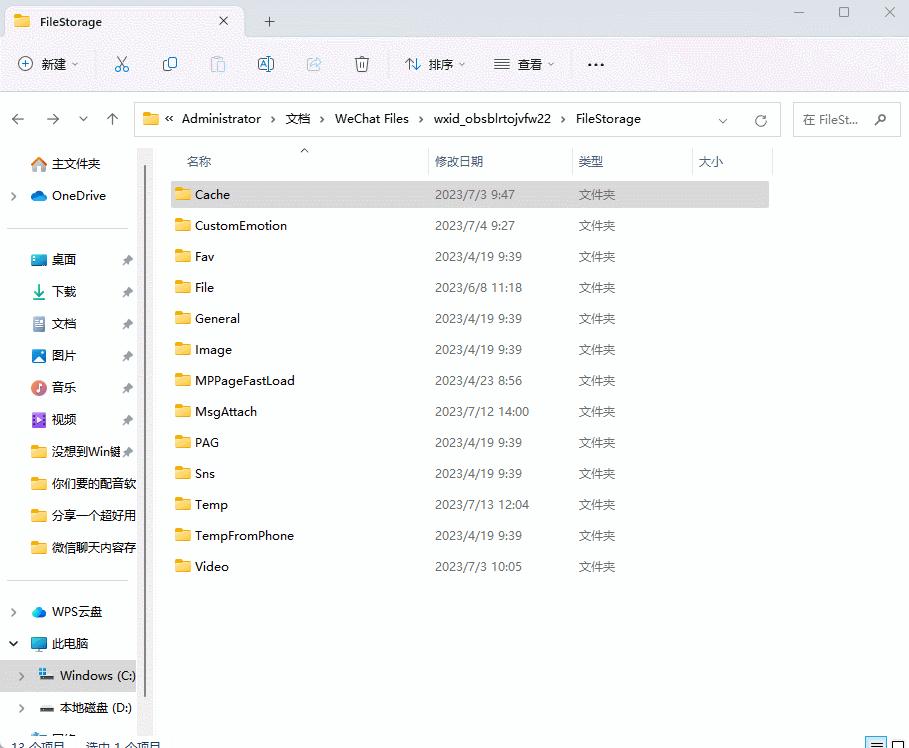This screenshot has height=748, width=909.
Task: Open the 排序 sort dropdown
Action: click(x=435, y=64)
